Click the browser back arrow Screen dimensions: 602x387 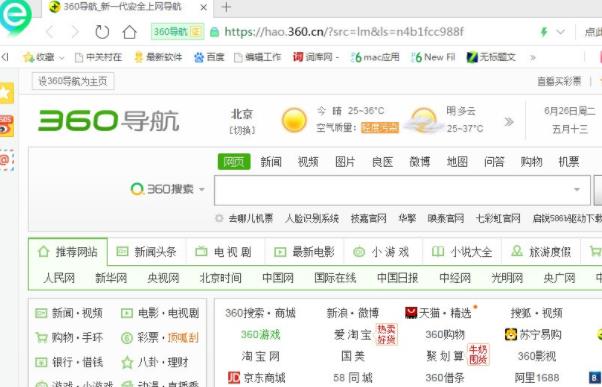(x=50, y=32)
